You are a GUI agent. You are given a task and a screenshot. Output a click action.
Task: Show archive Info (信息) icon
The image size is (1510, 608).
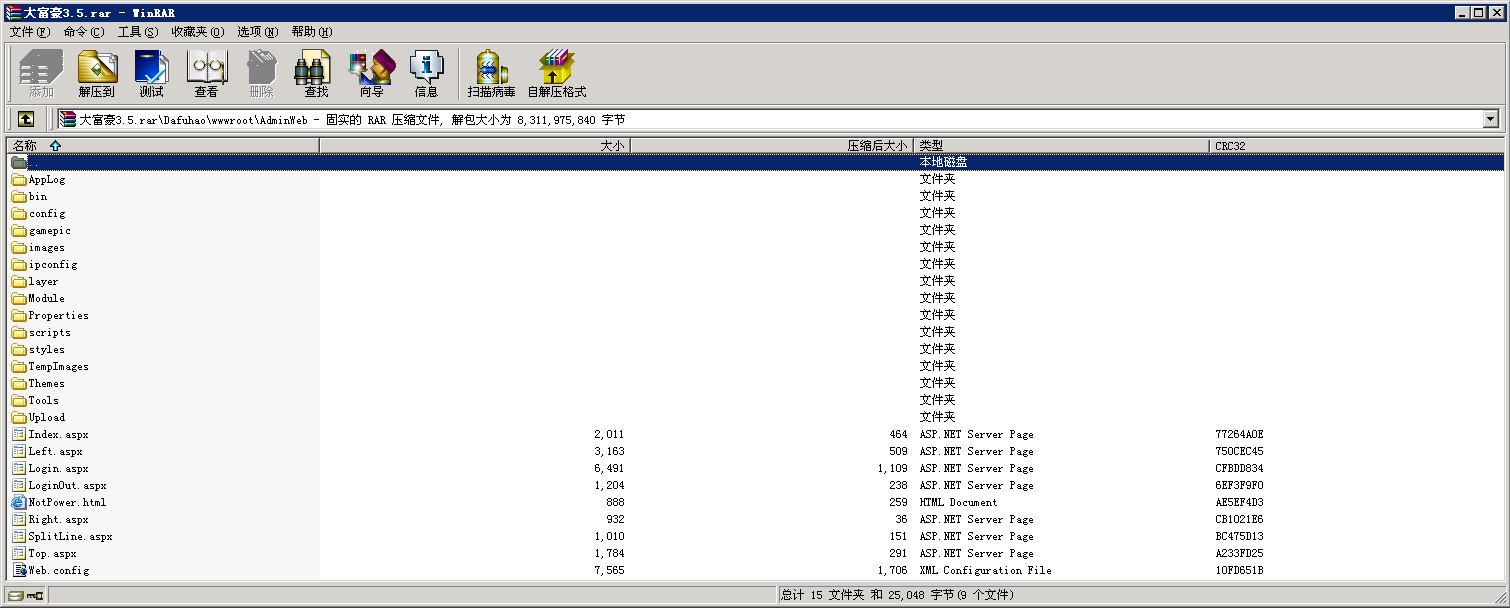426,73
